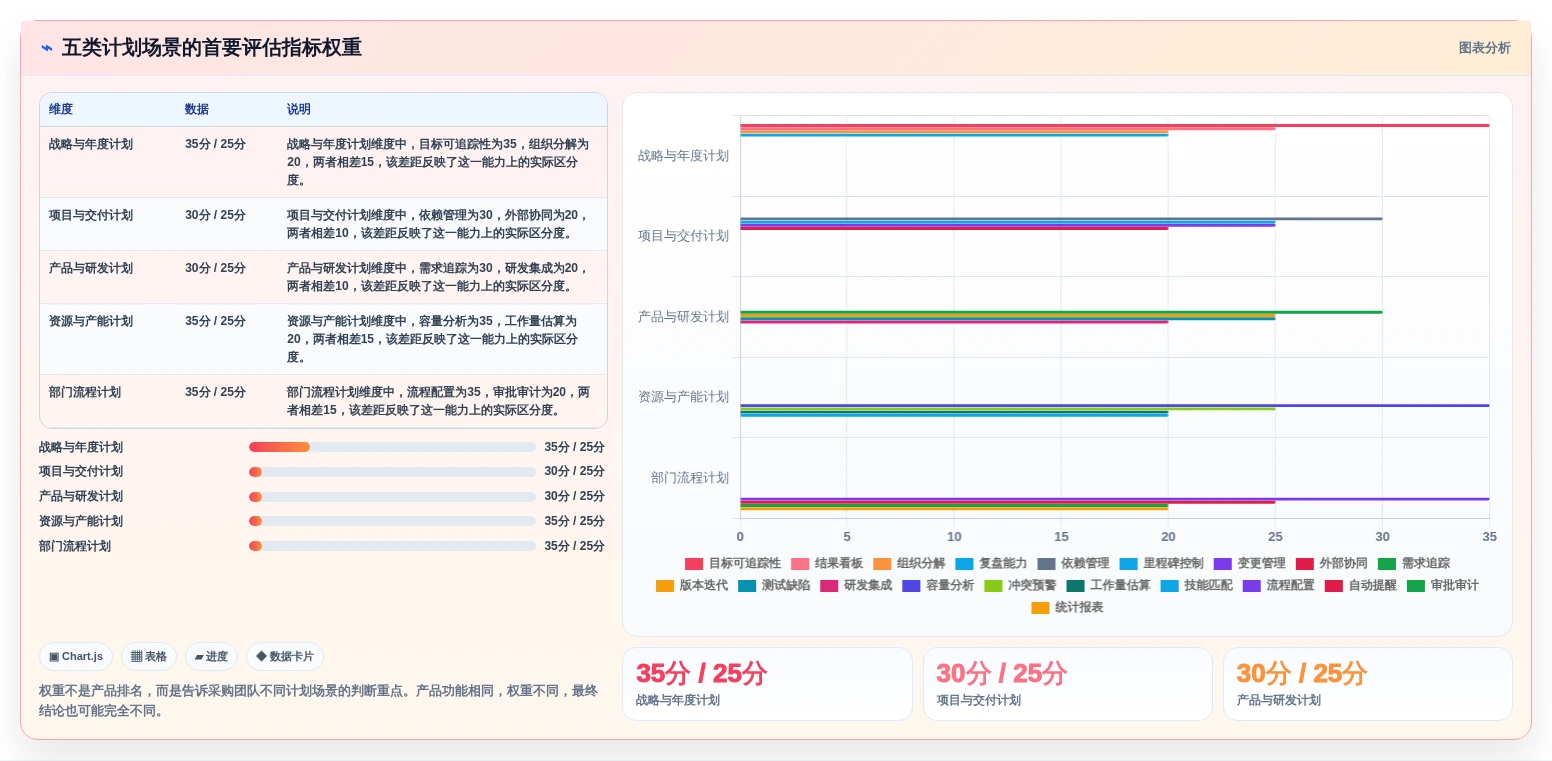Click the 部门流程计划 progress bar

pyautogui.click(x=392, y=546)
